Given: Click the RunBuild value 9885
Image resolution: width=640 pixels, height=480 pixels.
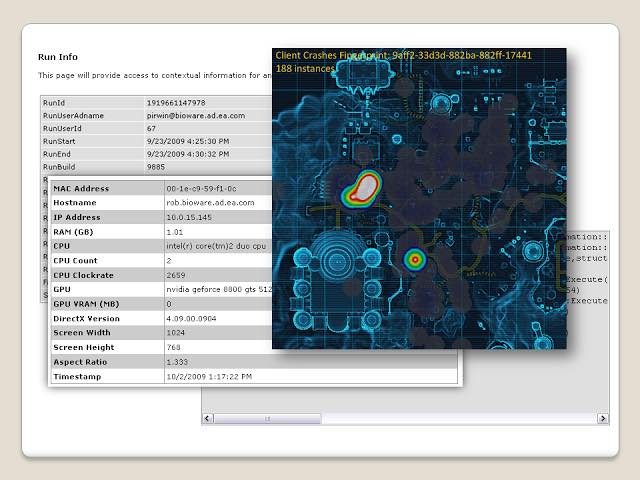Looking at the screenshot, I should (x=156, y=167).
